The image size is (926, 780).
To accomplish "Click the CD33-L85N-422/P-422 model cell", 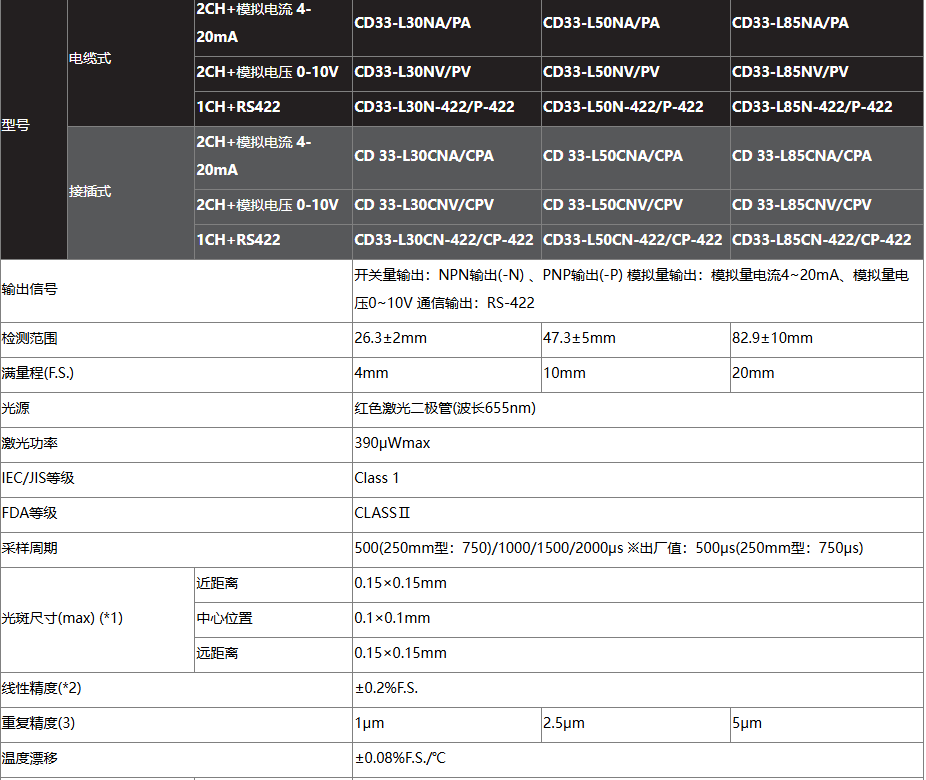I will point(812,107).
